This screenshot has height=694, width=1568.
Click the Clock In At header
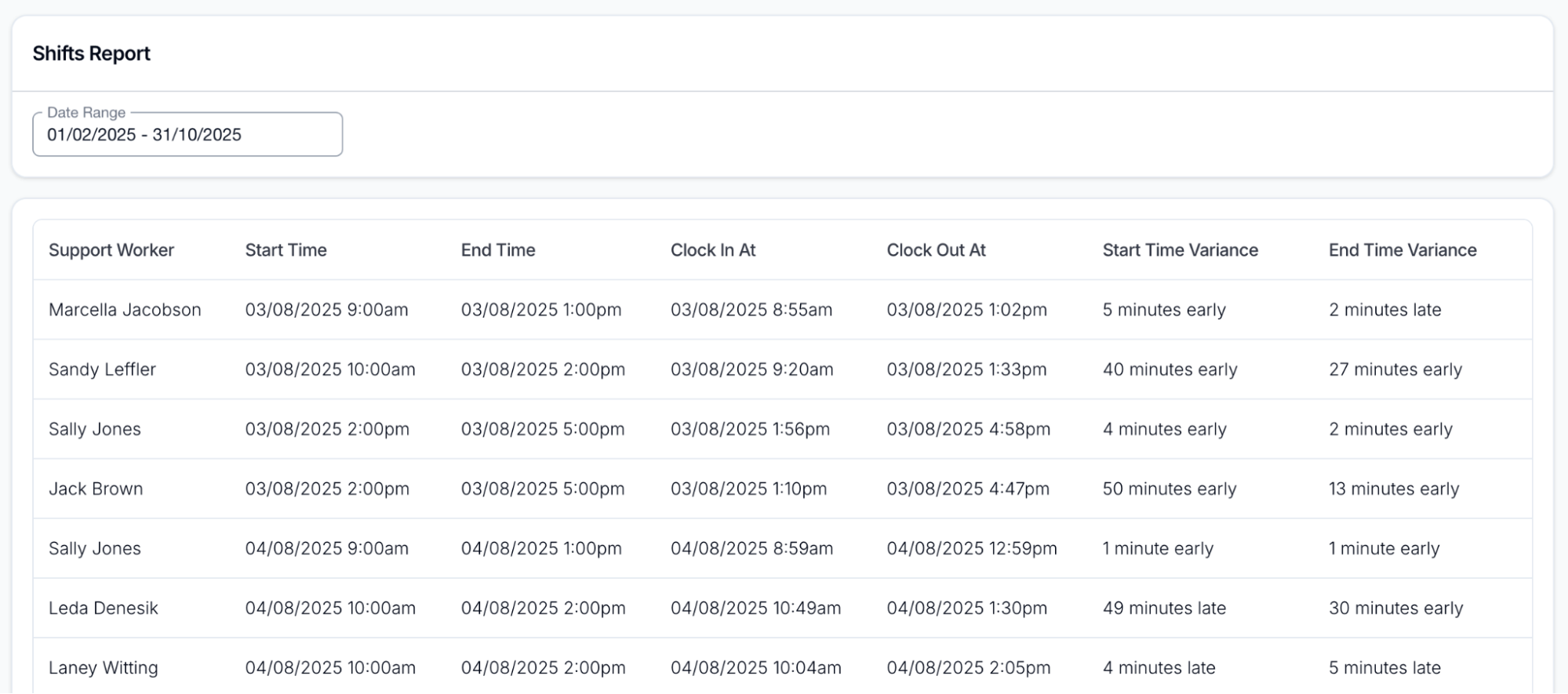(x=712, y=250)
